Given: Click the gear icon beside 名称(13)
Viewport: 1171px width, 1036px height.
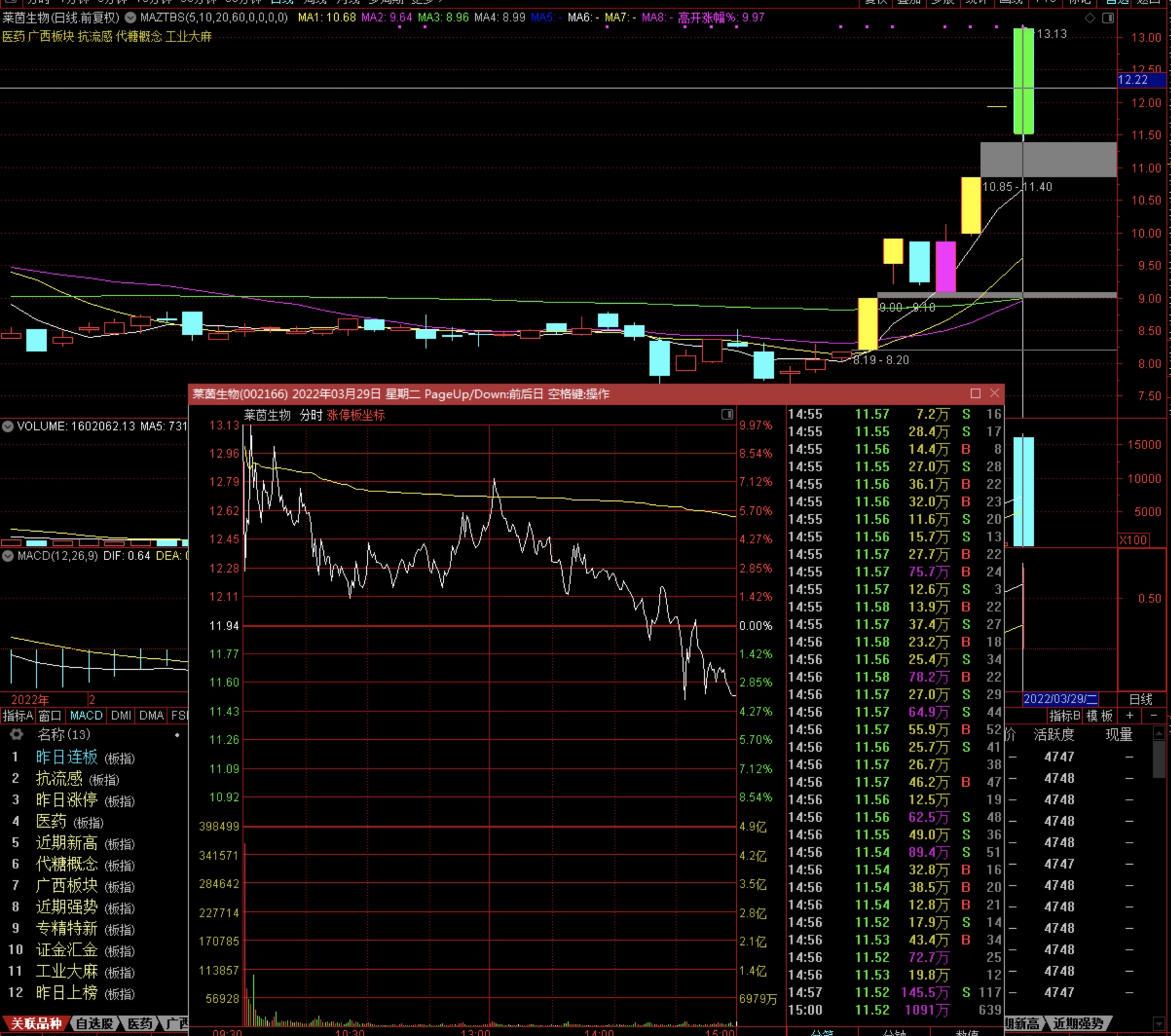Looking at the screenshot, I should coord(16,734).
